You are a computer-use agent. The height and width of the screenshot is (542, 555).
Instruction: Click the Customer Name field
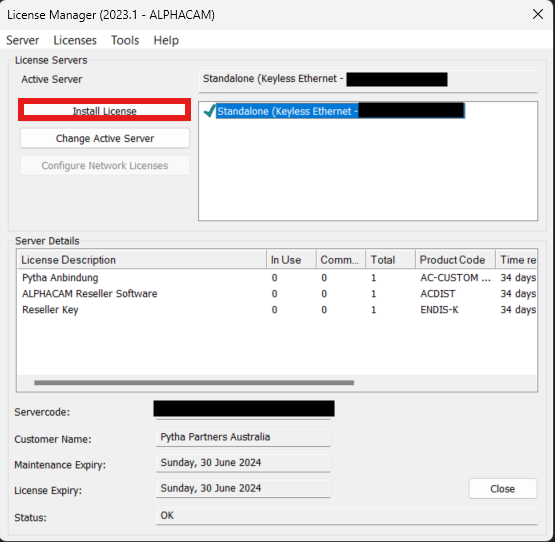tap(243, 437)
